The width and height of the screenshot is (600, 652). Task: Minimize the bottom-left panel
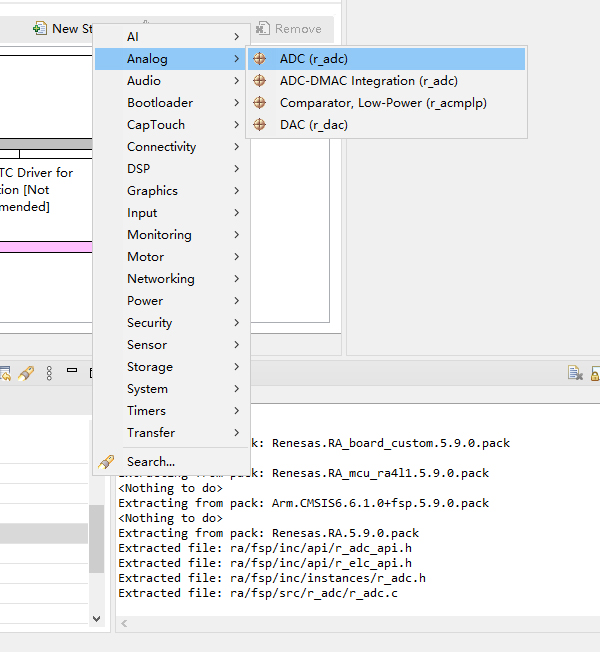click(x=72, y=370)
